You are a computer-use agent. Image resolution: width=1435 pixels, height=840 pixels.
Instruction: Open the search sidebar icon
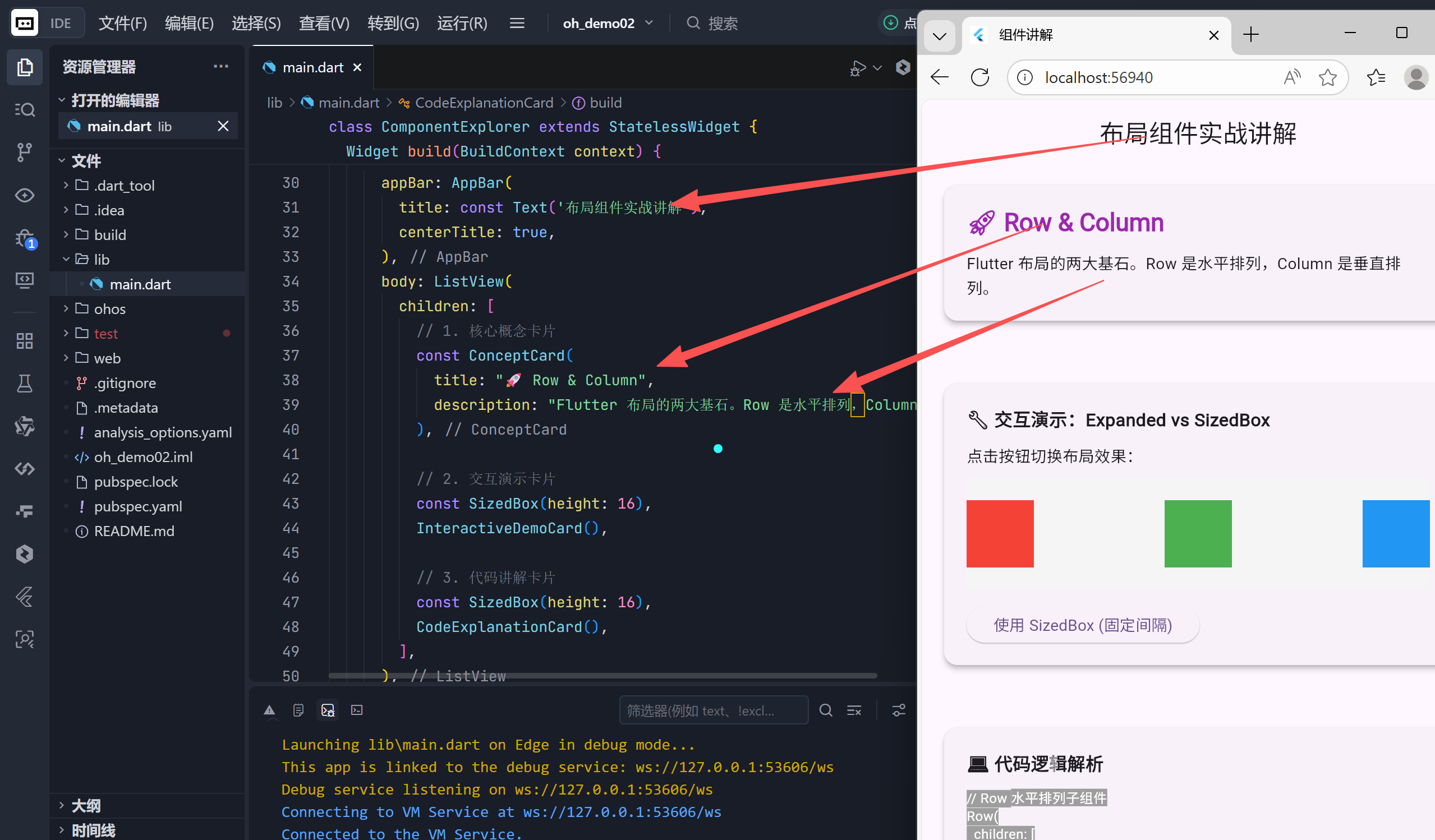pyautogui.click(x=24, y=109)
